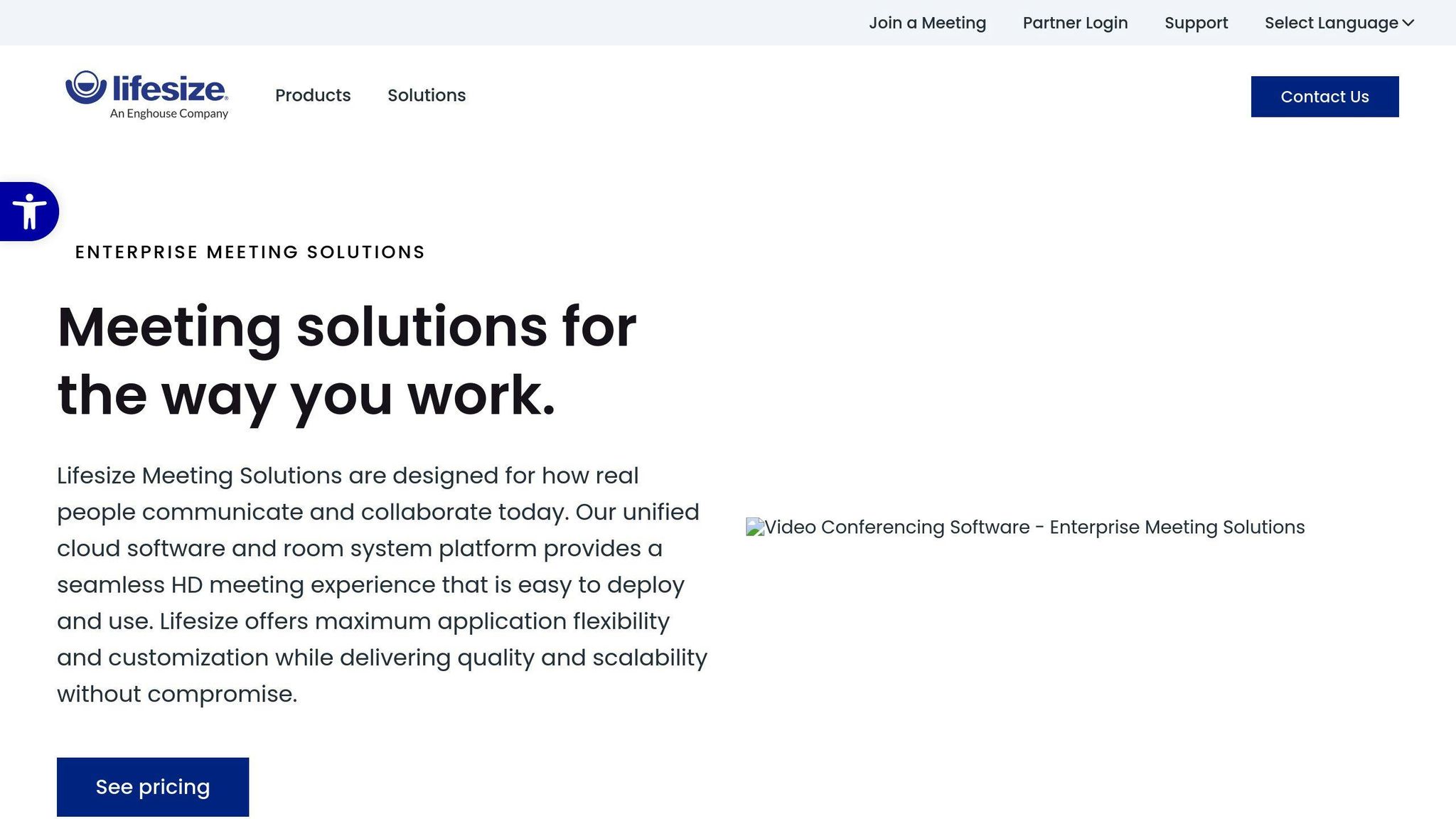The width and height of the screenshot is (1456, 819).
Task: Go to Partner Login
Action: click(1075, 23)
